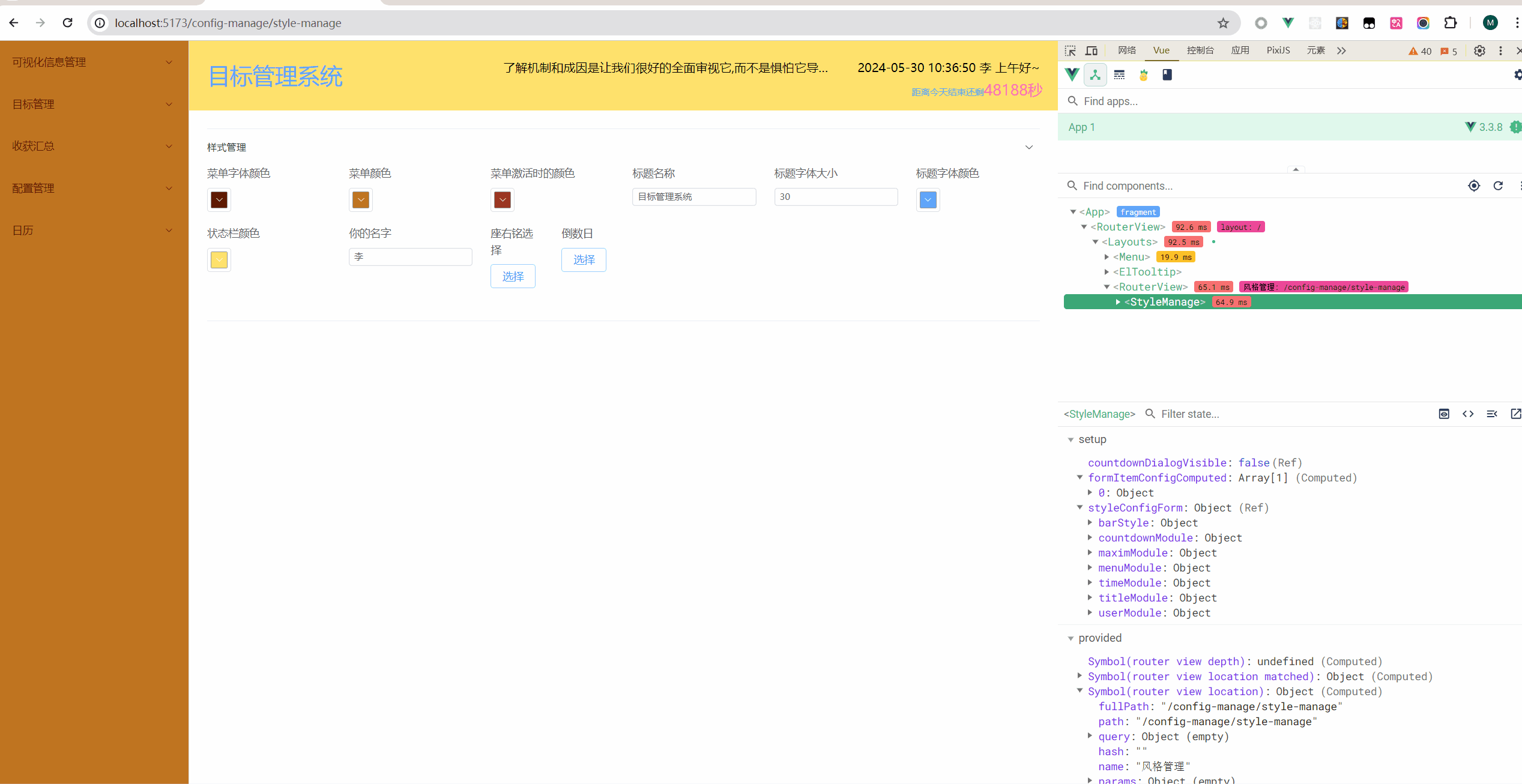Viewport: 1522px width, 784px height.
Task: Toggle device toolbar emulation icon
Action: (x=1092, y=51)
